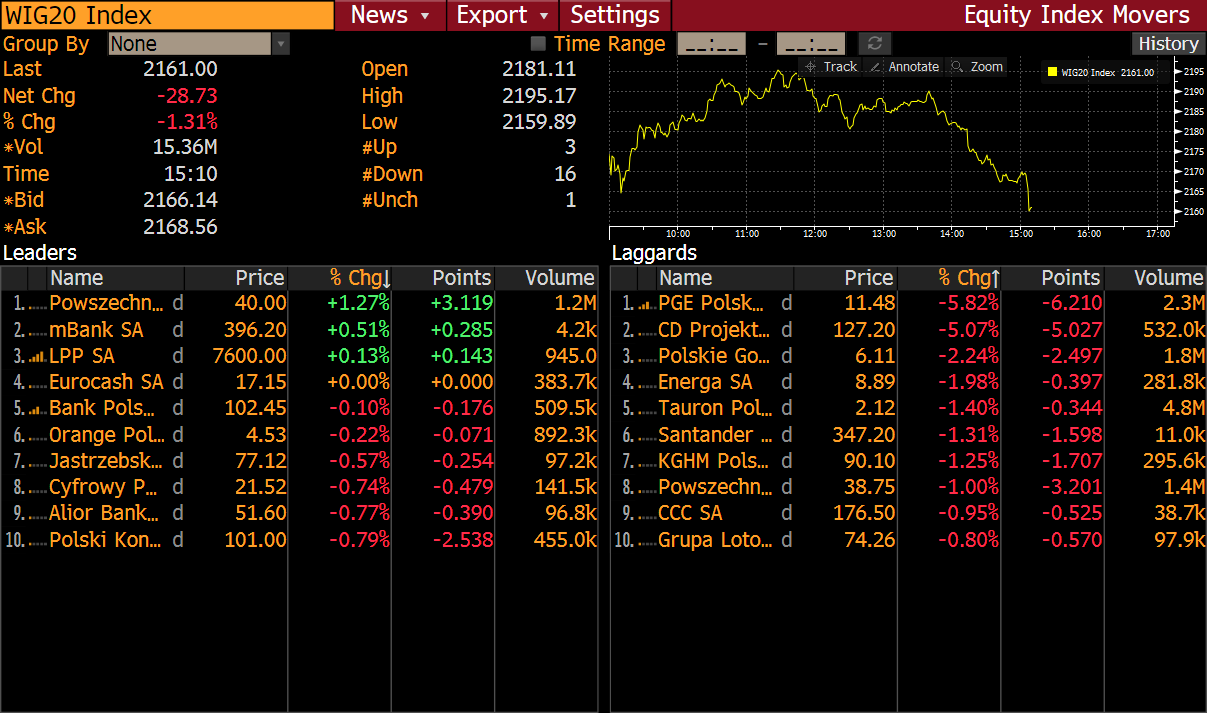Click the Laggards Volume column header
The height and width of the screenshot is (713, 1207).
click(x=1155, y=278)
